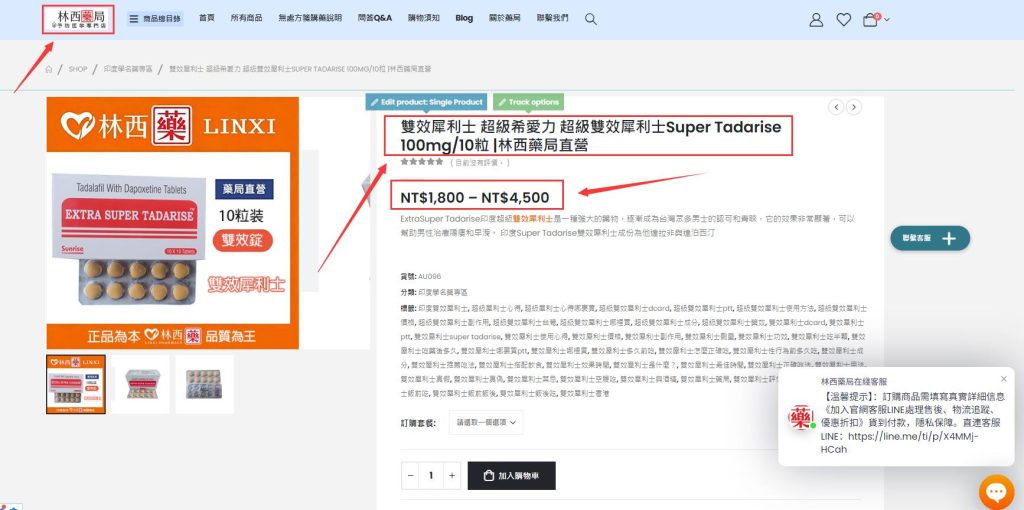Viewport: 1024px width, 510px height.
Task: Select the first orange LINXI thumbnail
Action: click(76, 385)
